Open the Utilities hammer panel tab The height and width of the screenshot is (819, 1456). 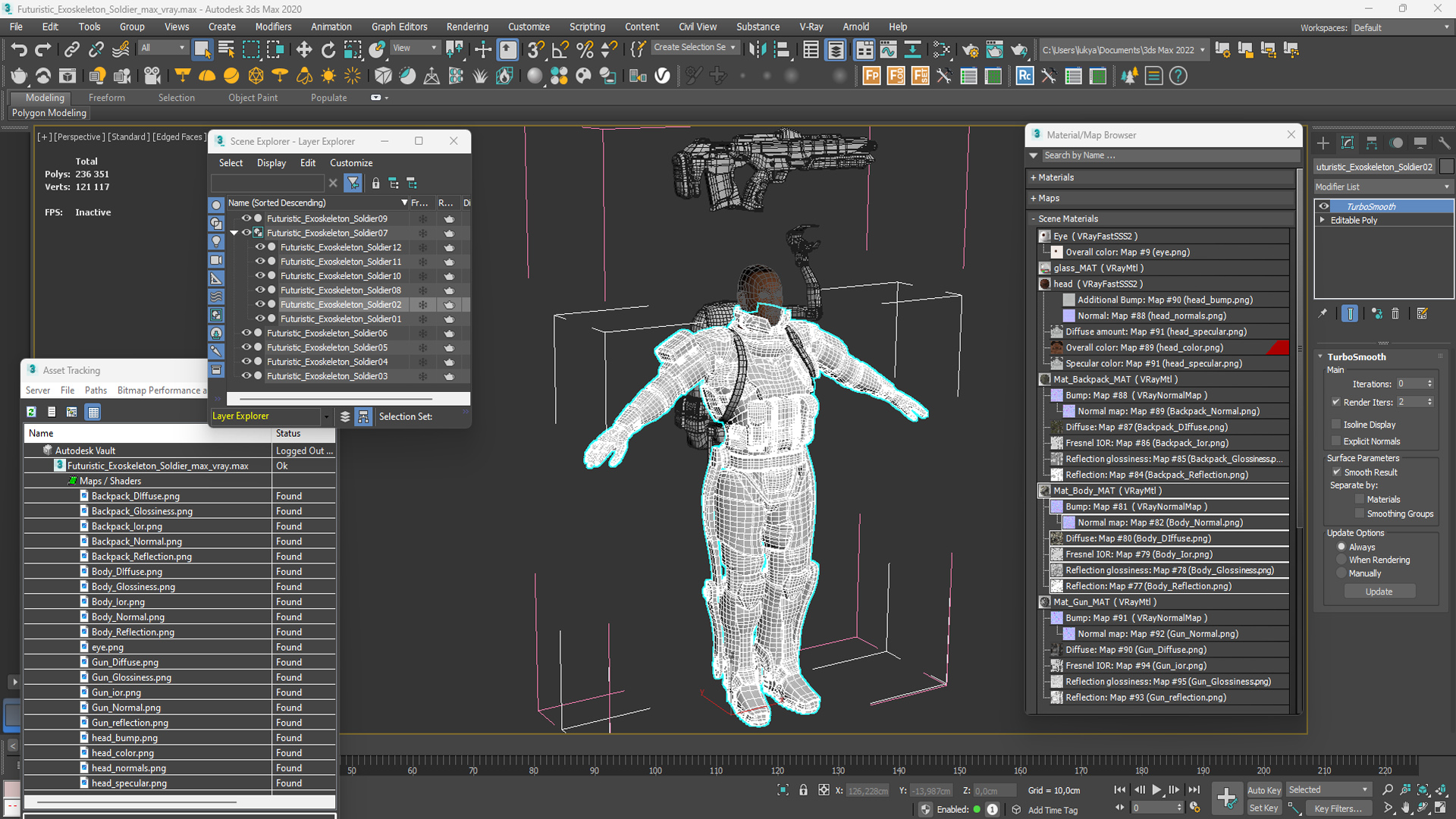click(1444, 143)
